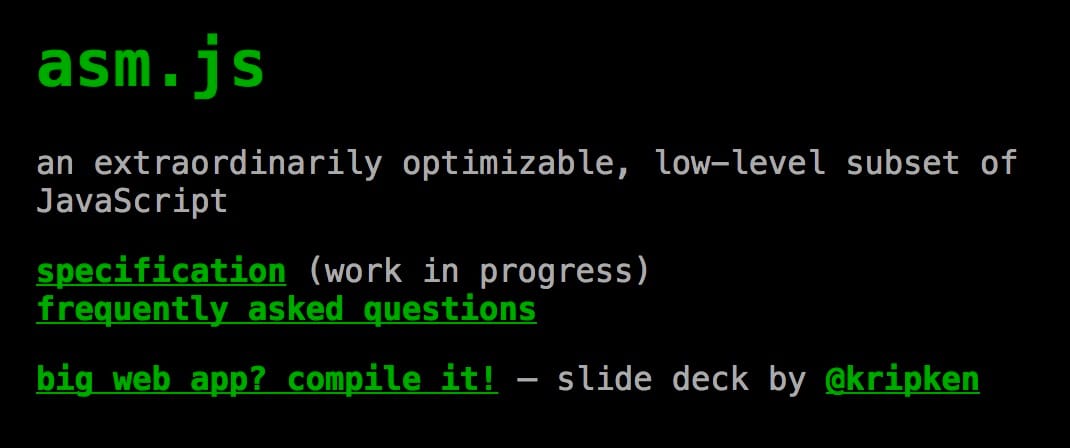Open the frequently asked questions link
The image size is (1070, 448).
tap(287, 310)
